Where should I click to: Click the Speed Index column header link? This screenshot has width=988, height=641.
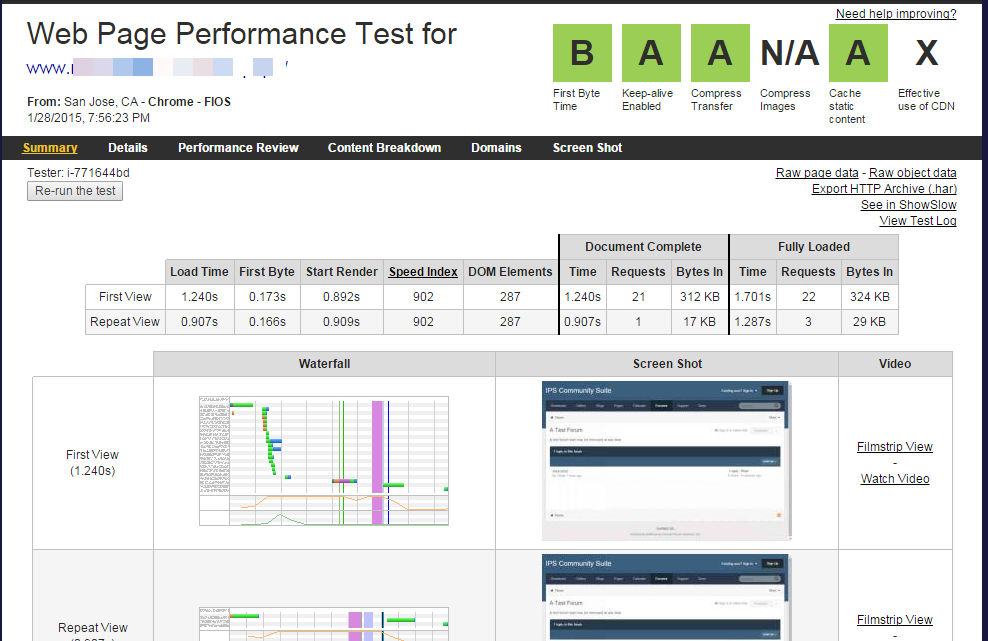click(x=423, y=272)
